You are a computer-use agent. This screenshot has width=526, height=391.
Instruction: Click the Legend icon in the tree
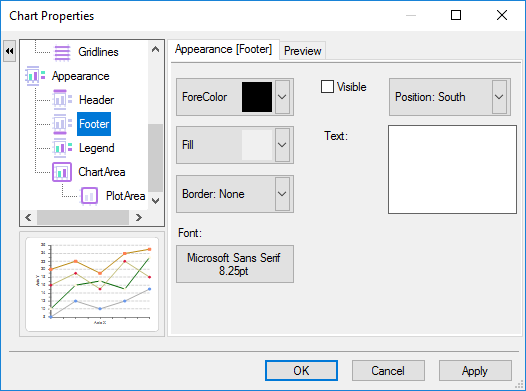(62, 148)
